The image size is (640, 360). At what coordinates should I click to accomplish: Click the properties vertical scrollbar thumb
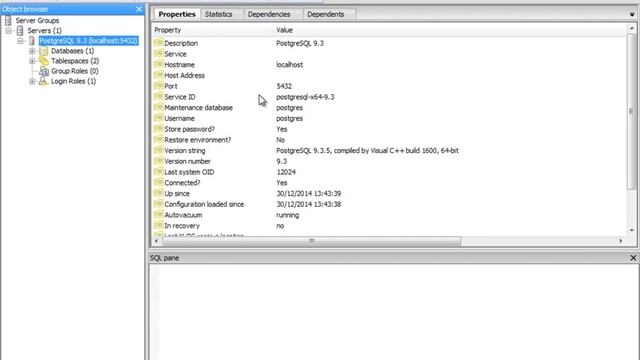click(631, 111)
